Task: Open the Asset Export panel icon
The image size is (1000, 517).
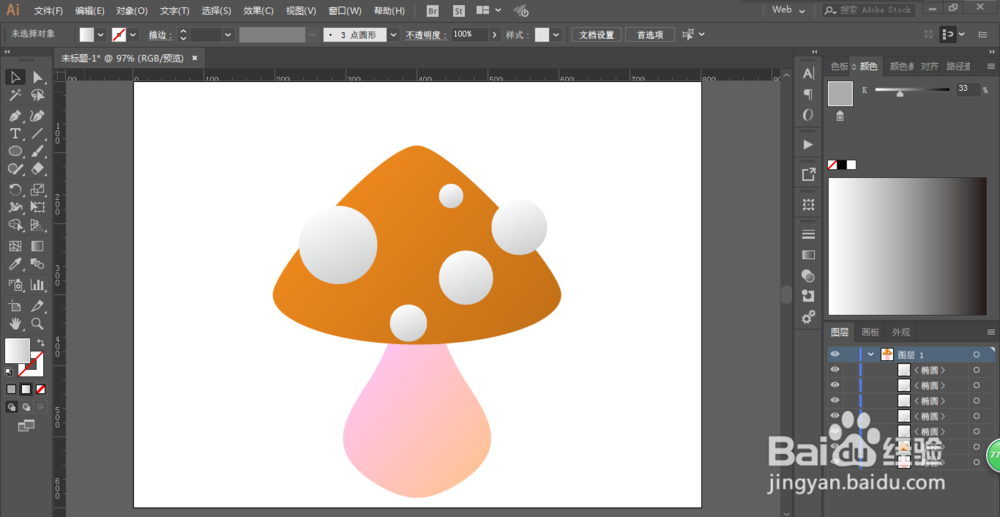Action: 808,174
